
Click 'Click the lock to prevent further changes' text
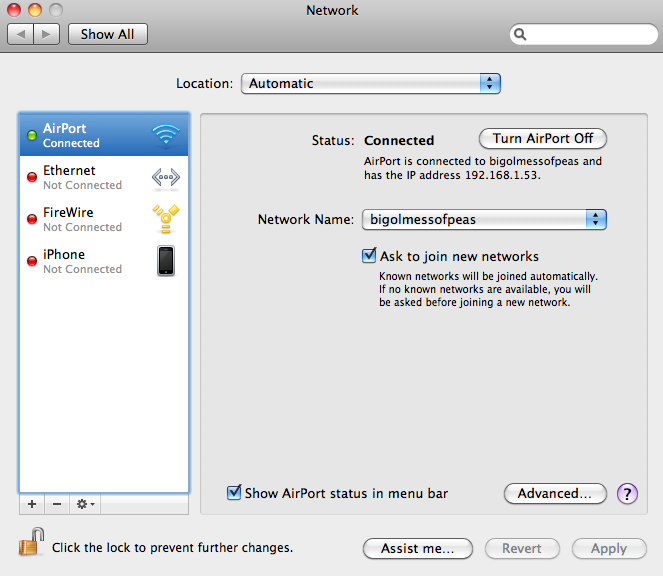point(173,548)
